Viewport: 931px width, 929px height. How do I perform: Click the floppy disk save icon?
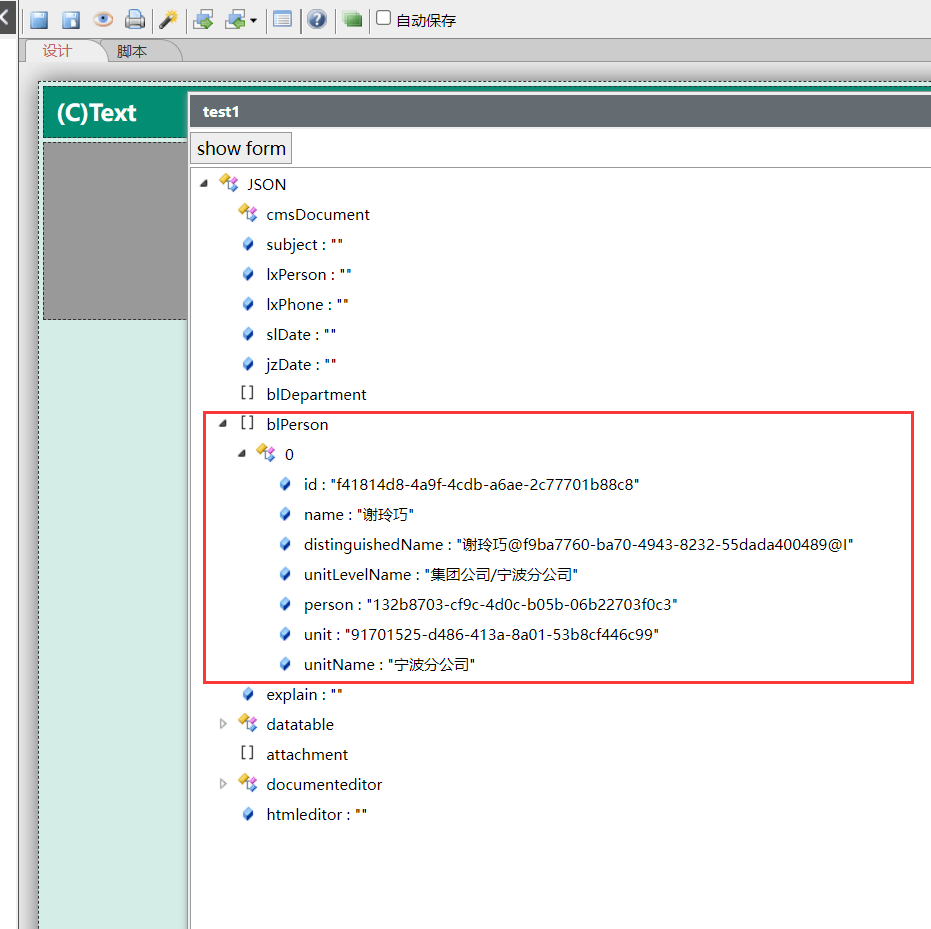(x=71, y=20)
